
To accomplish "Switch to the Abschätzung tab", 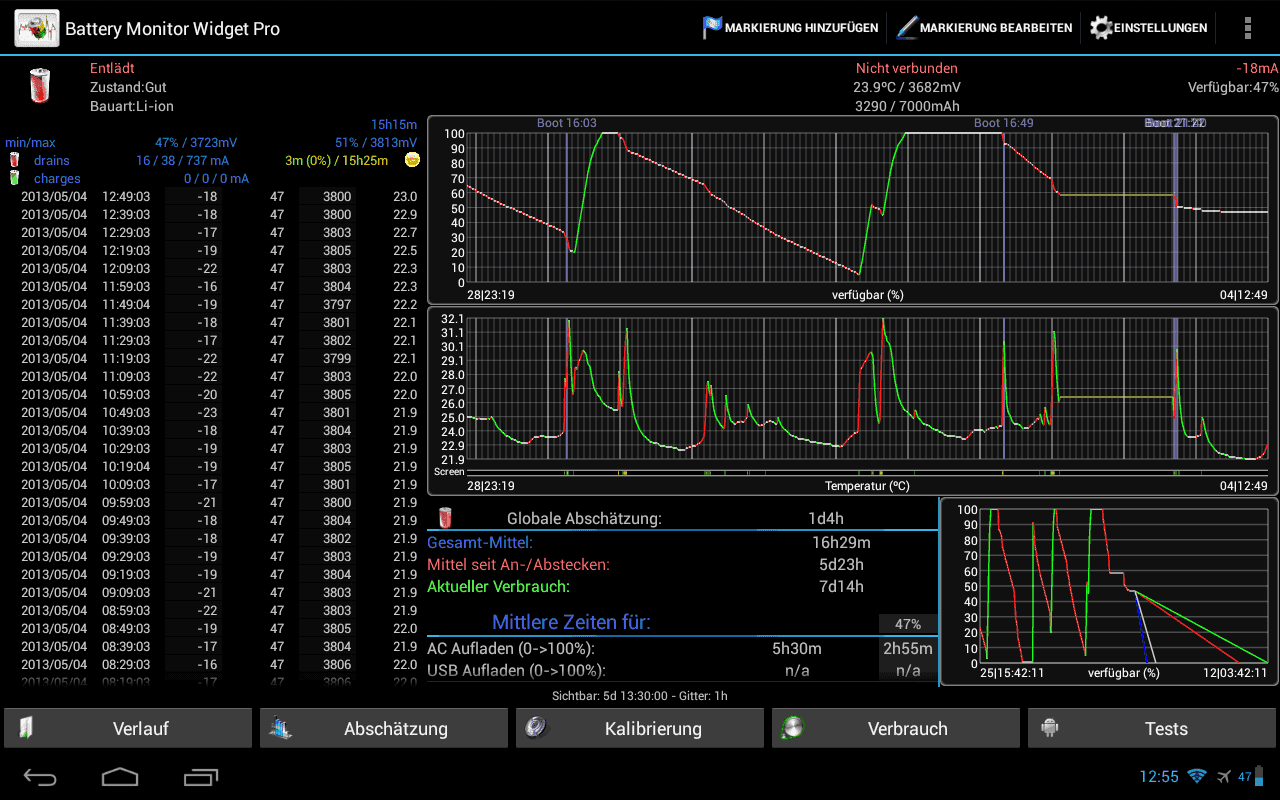I will [384, 728].
